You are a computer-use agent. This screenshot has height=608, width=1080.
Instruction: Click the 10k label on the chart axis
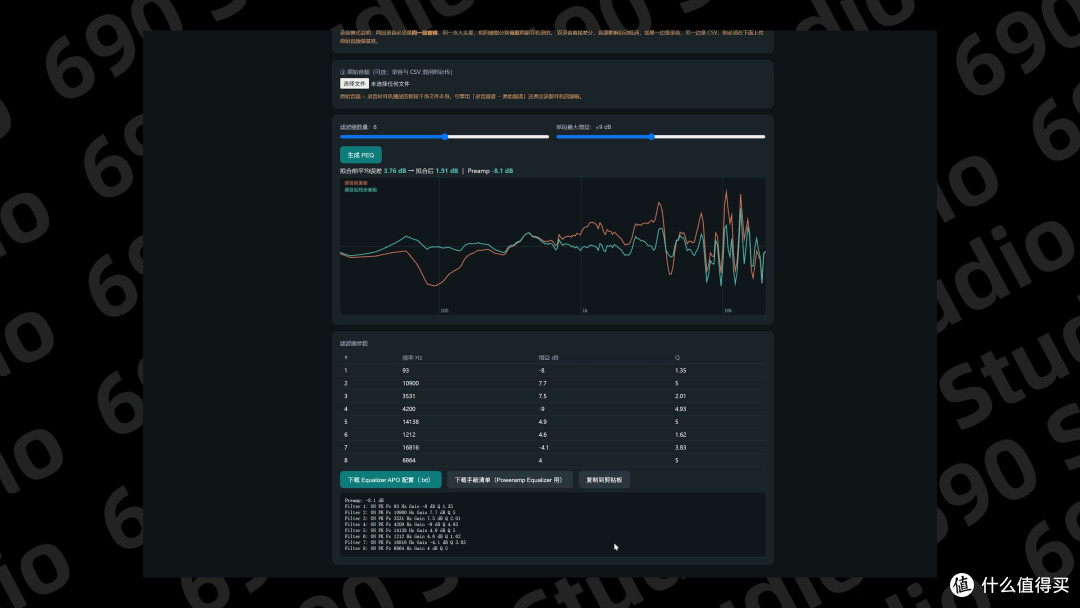tap(728, 311)
